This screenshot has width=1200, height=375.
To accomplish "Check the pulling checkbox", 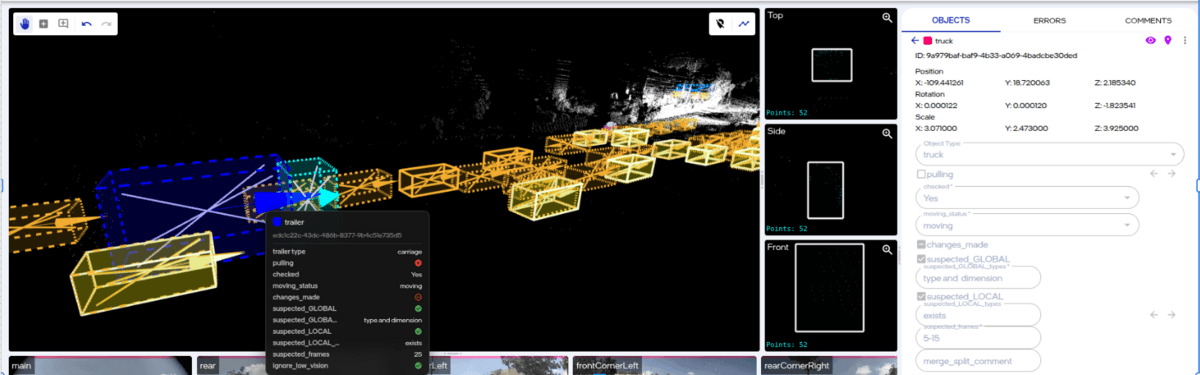I will [921, 175].
